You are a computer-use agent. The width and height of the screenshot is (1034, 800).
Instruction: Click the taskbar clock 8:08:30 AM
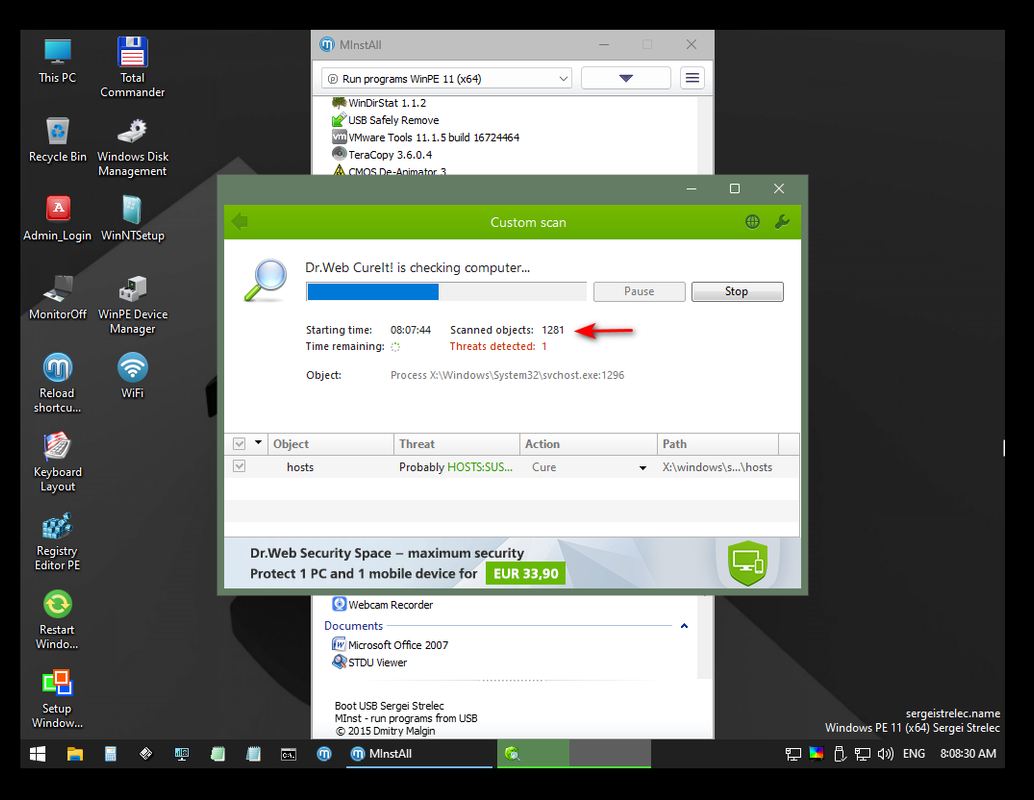tap(967, 754)
